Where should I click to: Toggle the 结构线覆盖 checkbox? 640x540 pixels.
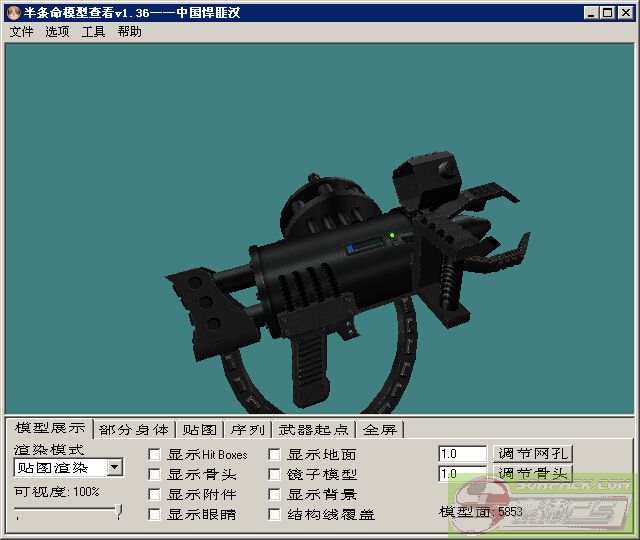click(275, 515)
